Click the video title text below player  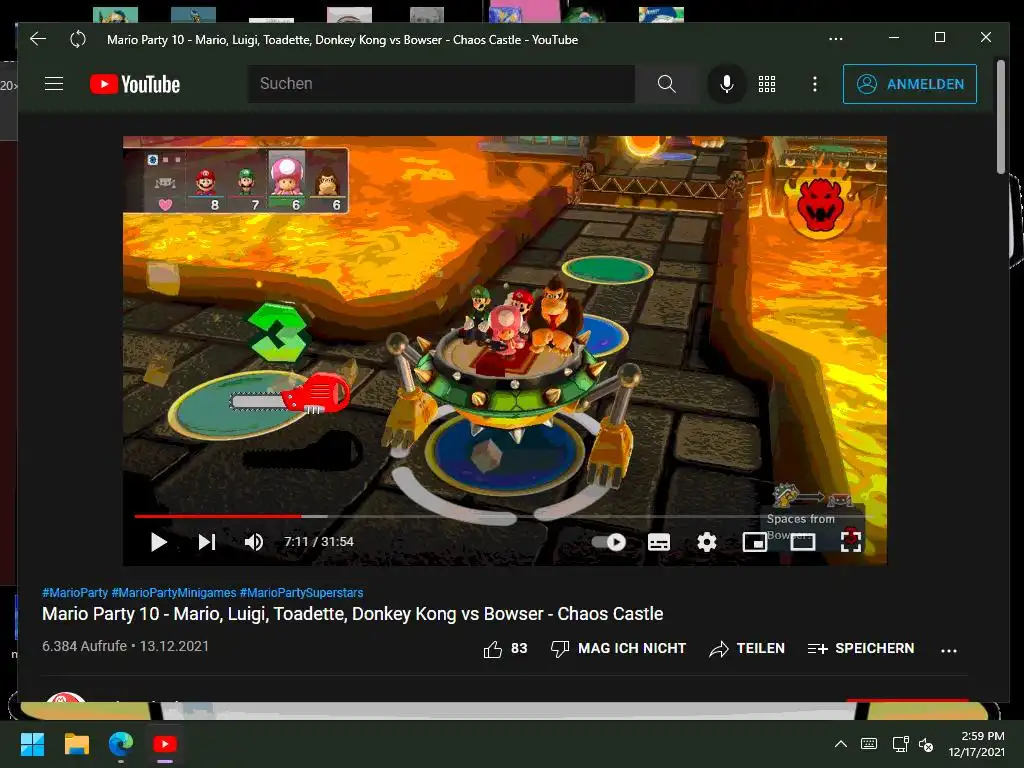(x=353, y=614)
